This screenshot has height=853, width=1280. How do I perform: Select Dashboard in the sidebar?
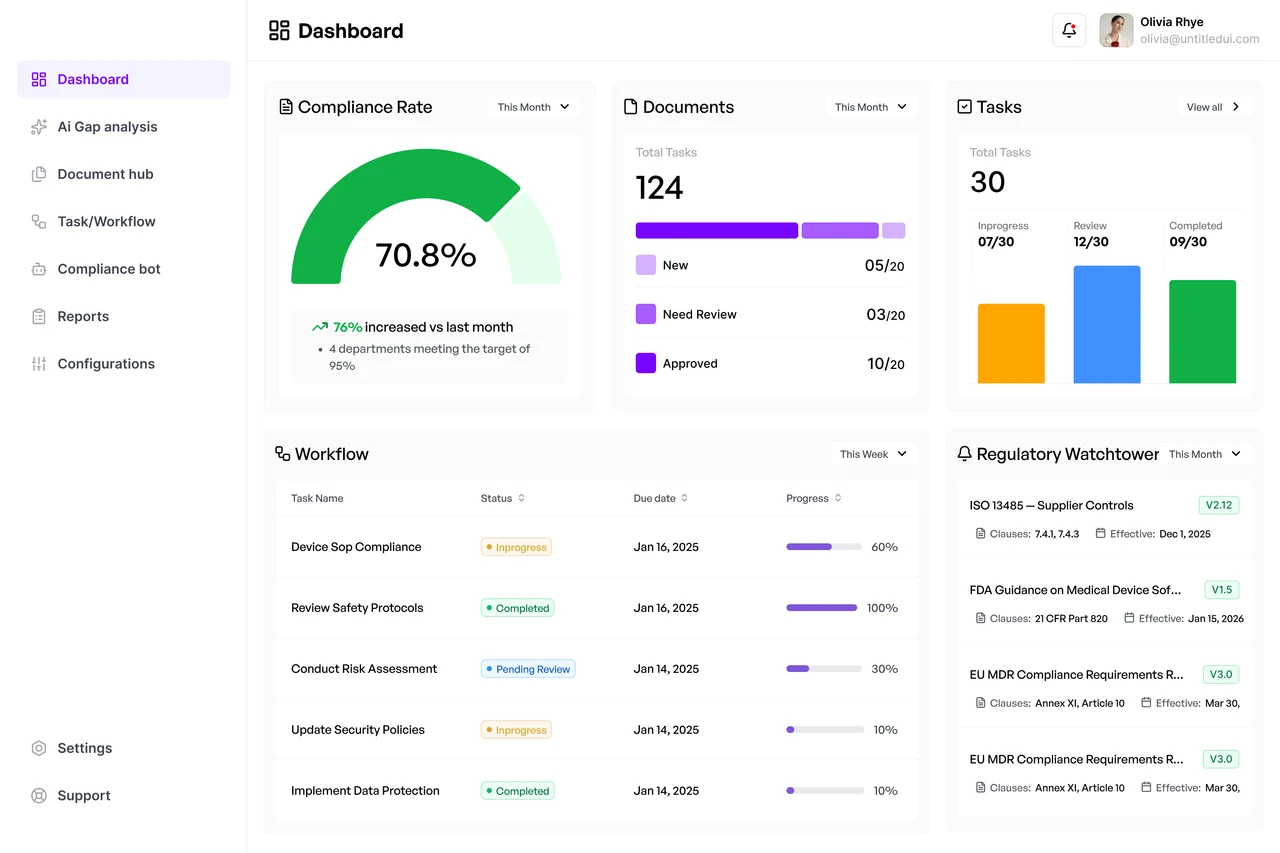[124, 79]
